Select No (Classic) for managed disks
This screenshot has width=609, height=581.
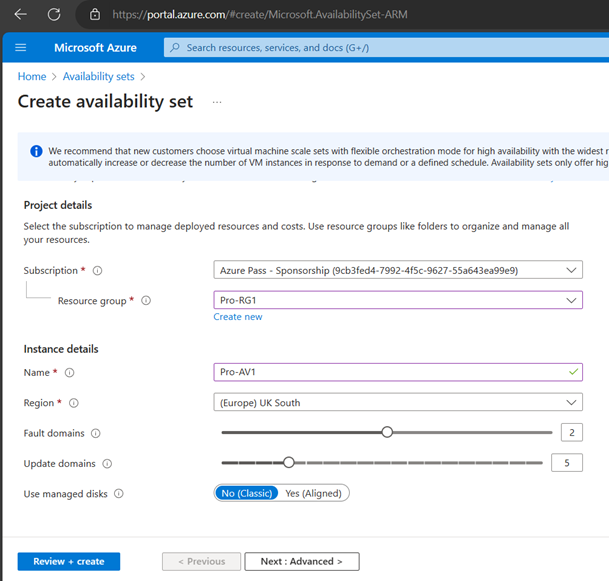point(246,493)
